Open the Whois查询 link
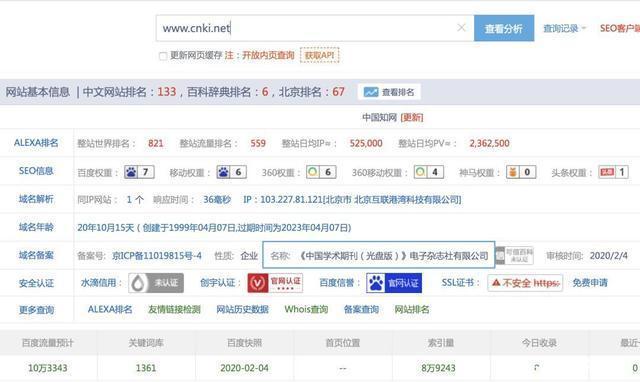The height and width of the screenshot is (382, 640). pyautogui.click(x=306, y=309)
